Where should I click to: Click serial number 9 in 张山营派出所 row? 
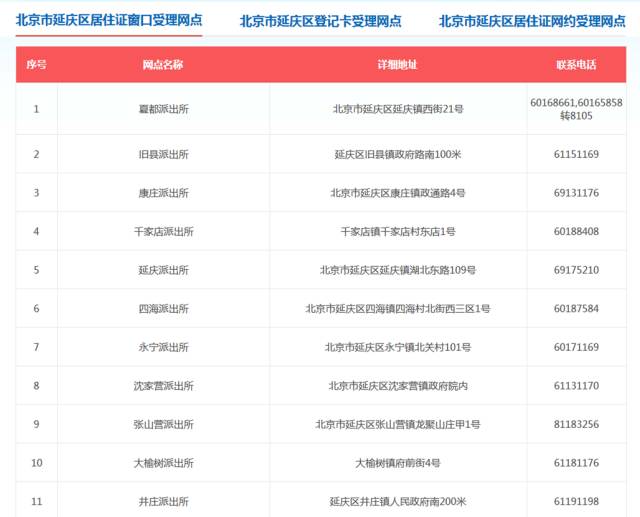[36, 424]
